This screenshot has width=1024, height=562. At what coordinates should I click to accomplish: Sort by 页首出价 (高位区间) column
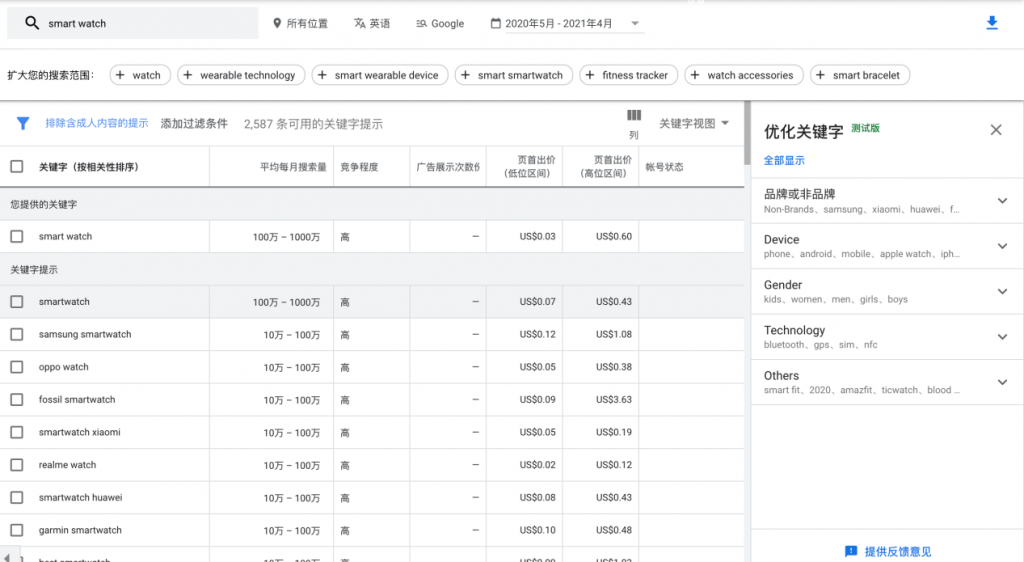click(604, 166)
